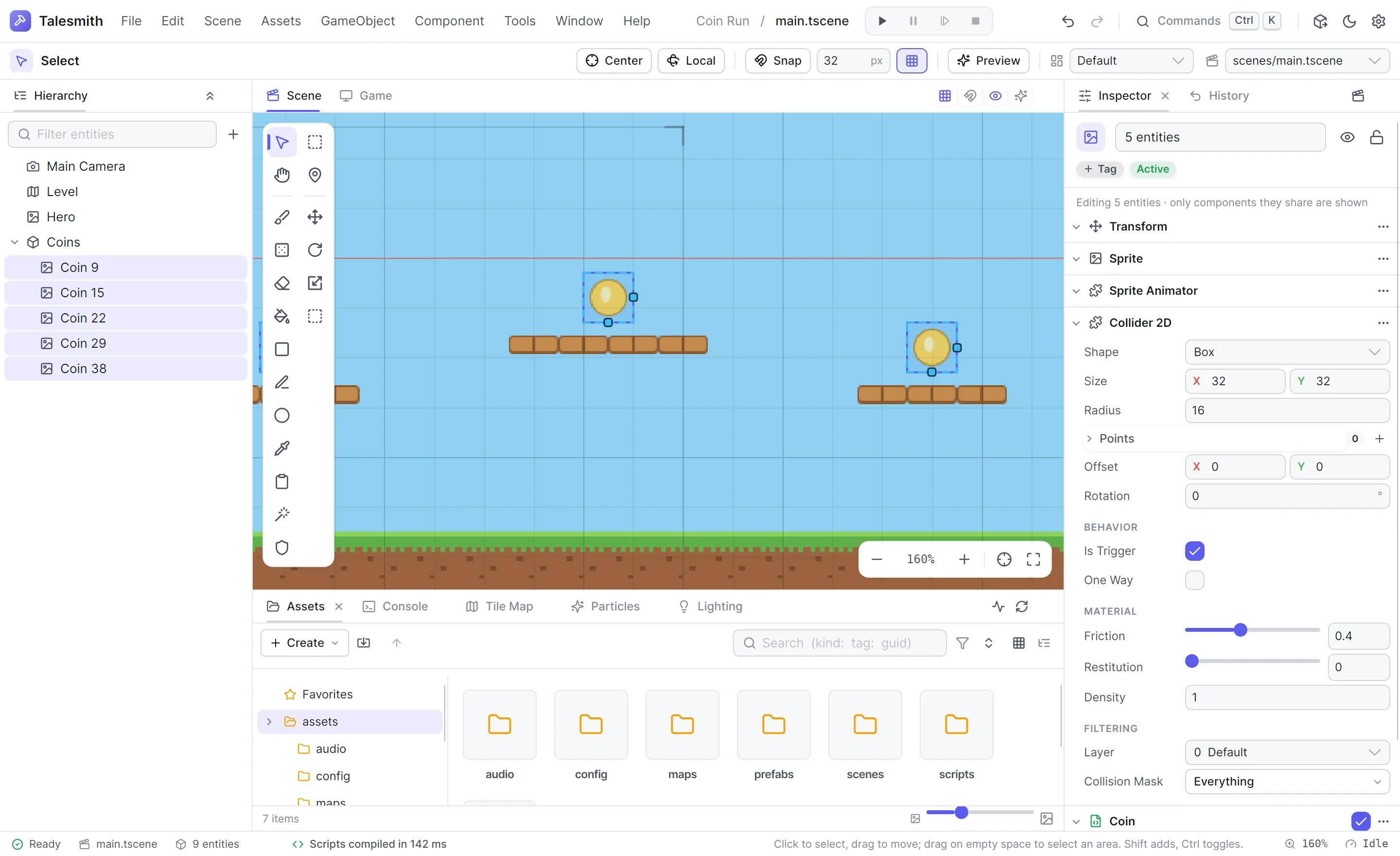Screen dimensions: 1400x856
Task: Undo the last action
Action: pyautogui.click(x=1067, y=21)
